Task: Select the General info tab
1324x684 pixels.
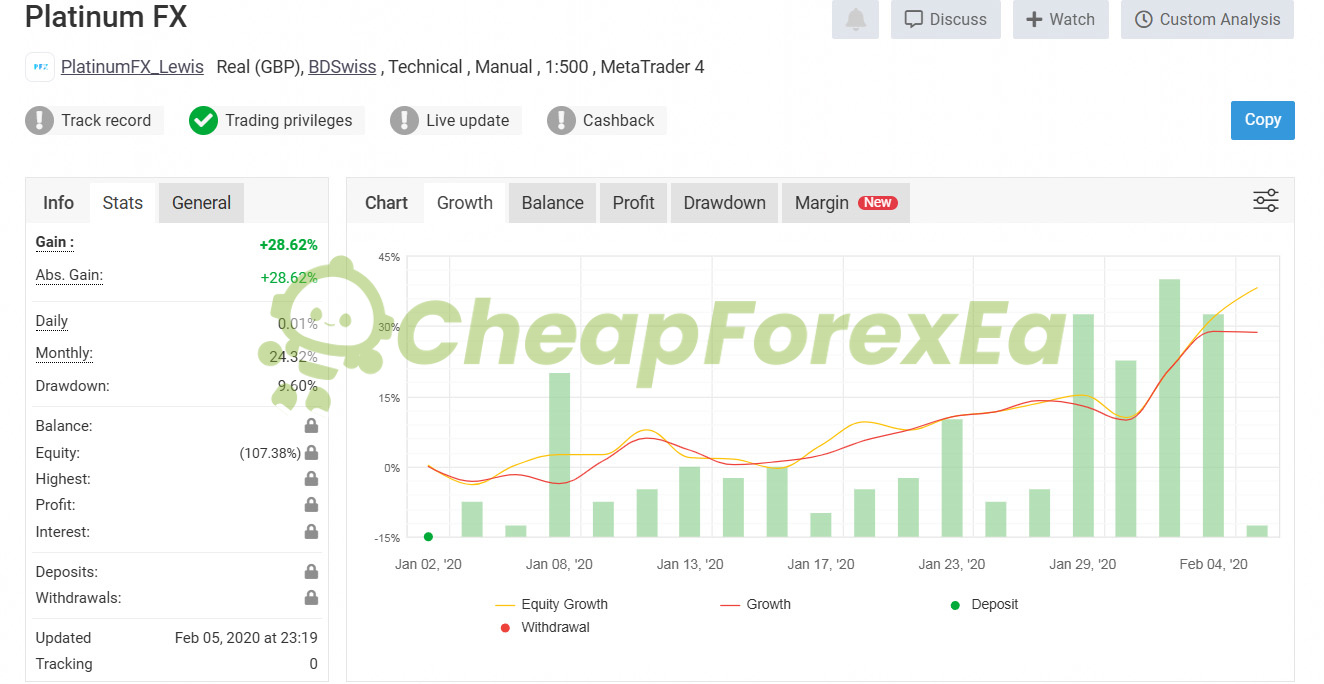Action: pyautogui.click(x=201, y=203)
